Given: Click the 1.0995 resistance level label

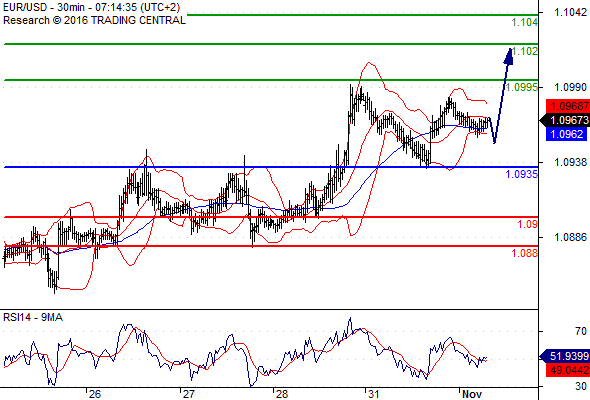Looking at the screenshot, I should coord(522,87).
